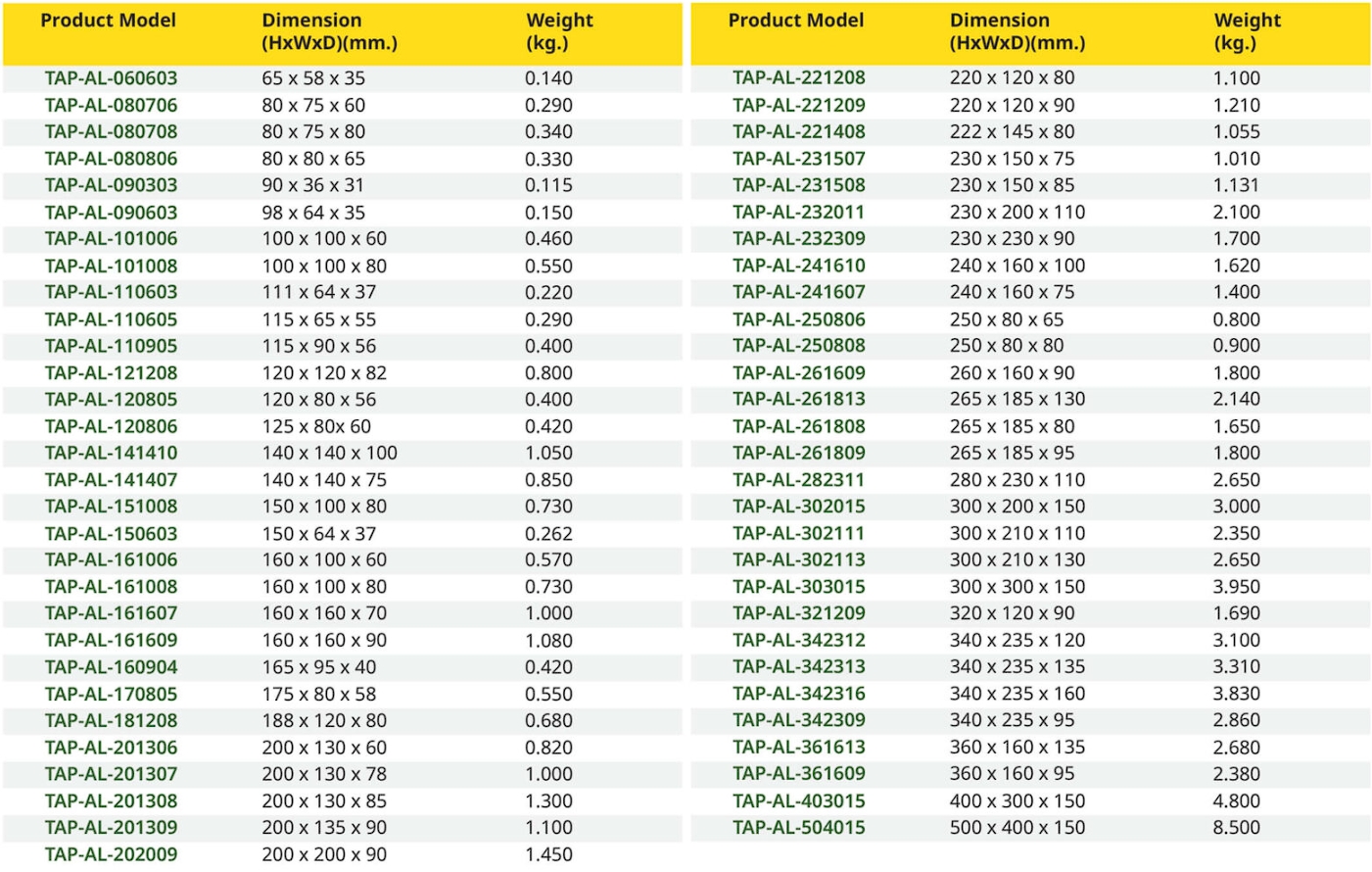Click the left Weight (kg.) column header

pyautogui.click(x=559, y=31)
